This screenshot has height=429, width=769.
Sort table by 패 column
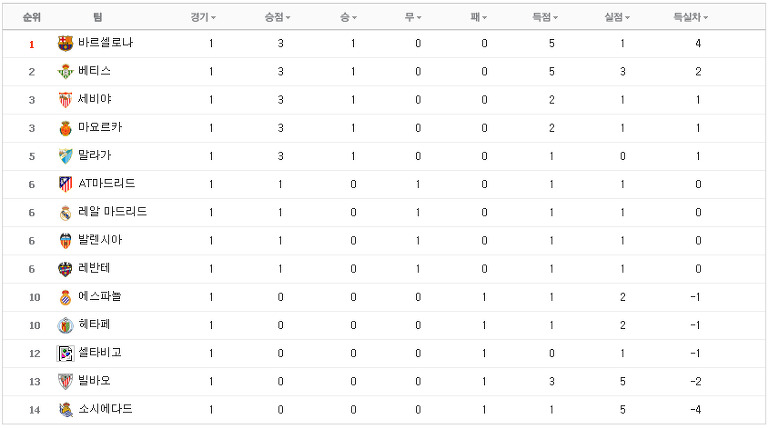point(479,18)
